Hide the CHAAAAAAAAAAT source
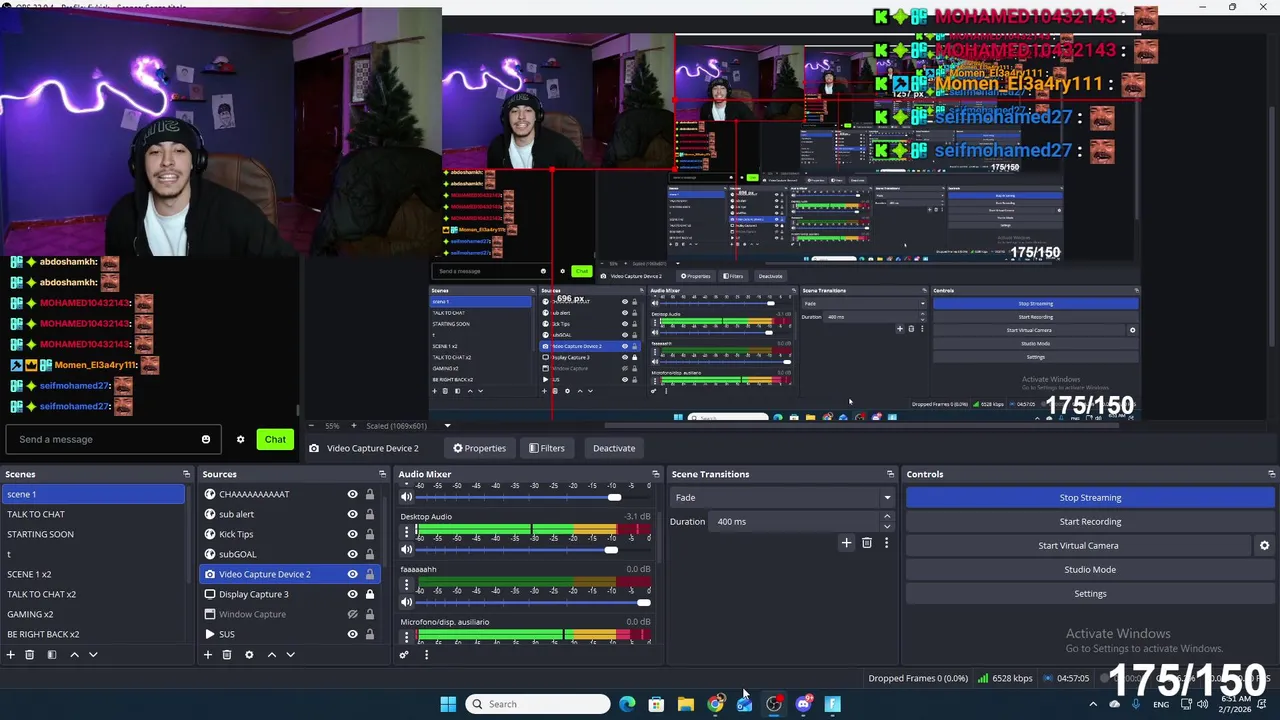1280x720 pixels. (x=352, y=494)
